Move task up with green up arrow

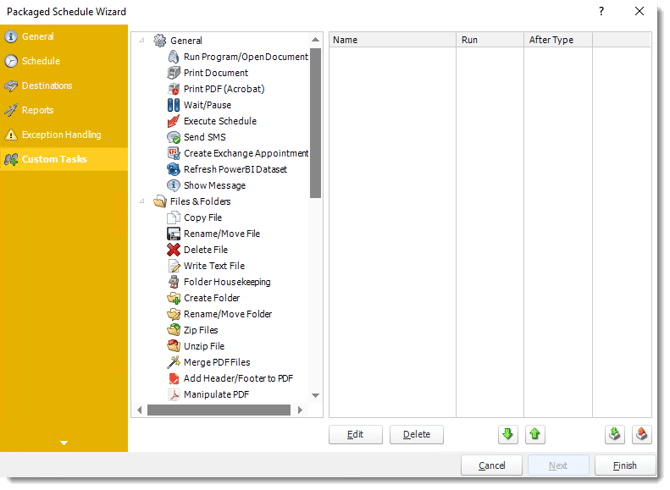coord(535,435)
